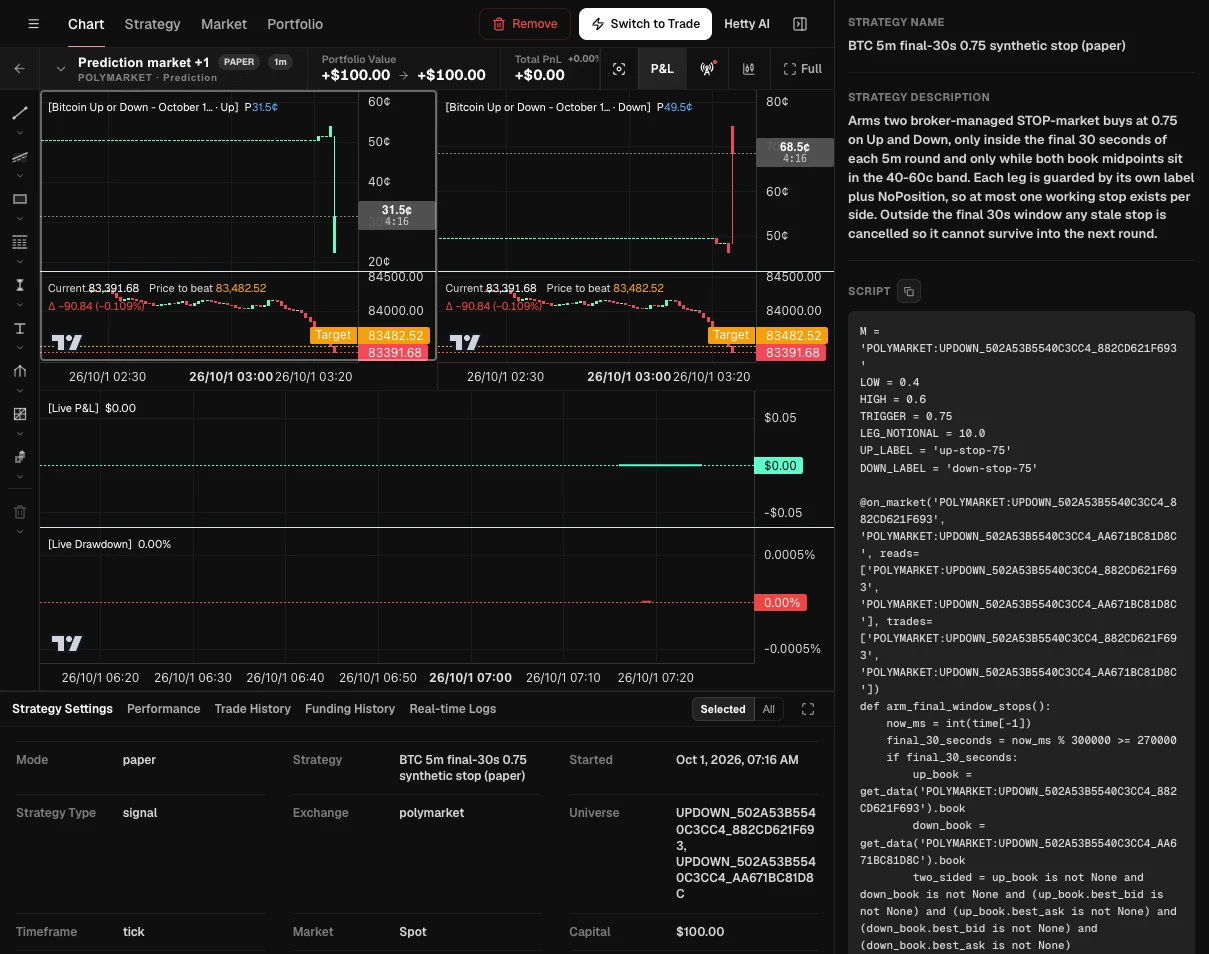The image size is (1209, 954).
Task: Click the Bitcoin Up or Down Up legend
Action: [143, 107]
